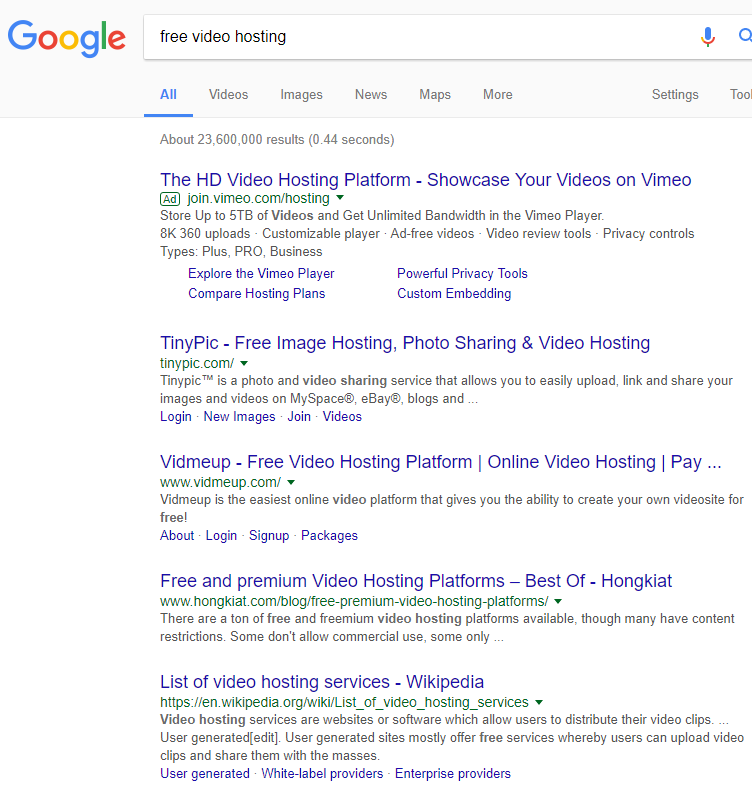The image size is (752, 806).
Task: Click Vidmeup 'About' sitelink
Action: tap(177, 536)
